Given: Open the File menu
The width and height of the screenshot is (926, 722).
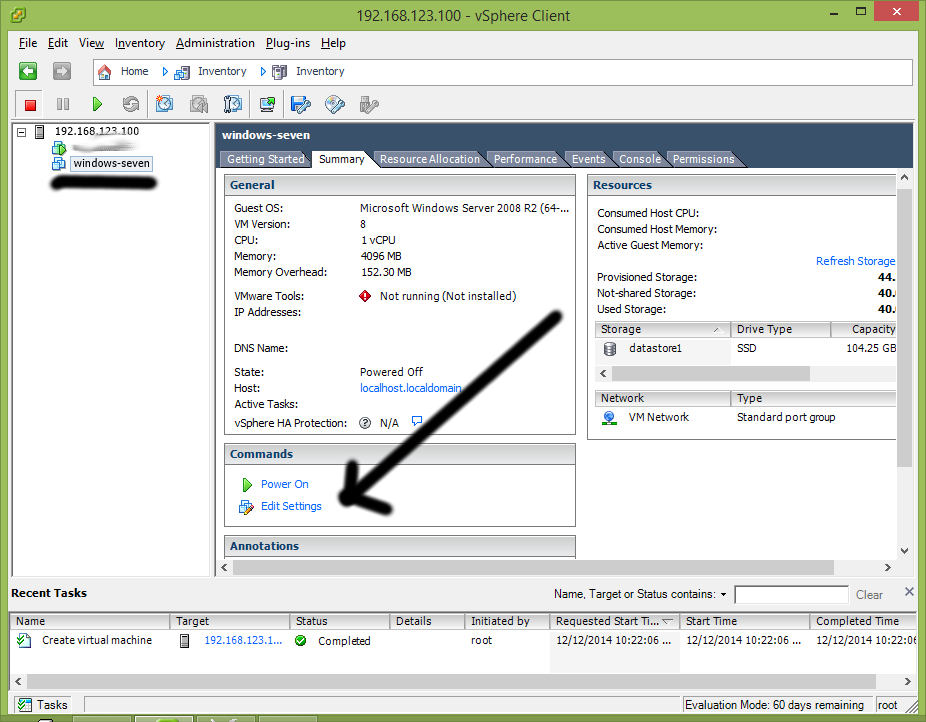Looking at the screenshot, I should [28, 43].
